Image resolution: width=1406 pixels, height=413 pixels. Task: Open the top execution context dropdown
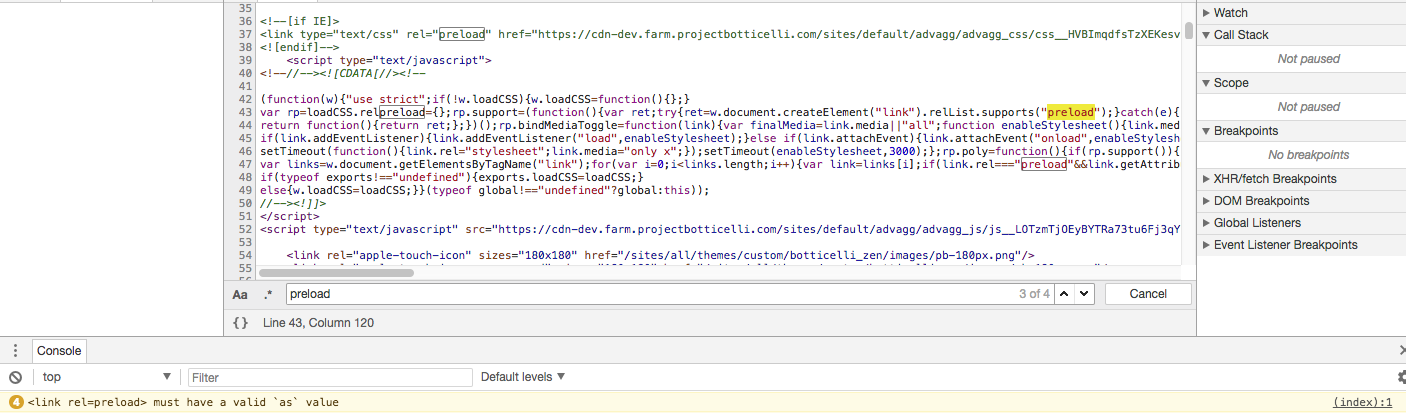tap(107, 377)
